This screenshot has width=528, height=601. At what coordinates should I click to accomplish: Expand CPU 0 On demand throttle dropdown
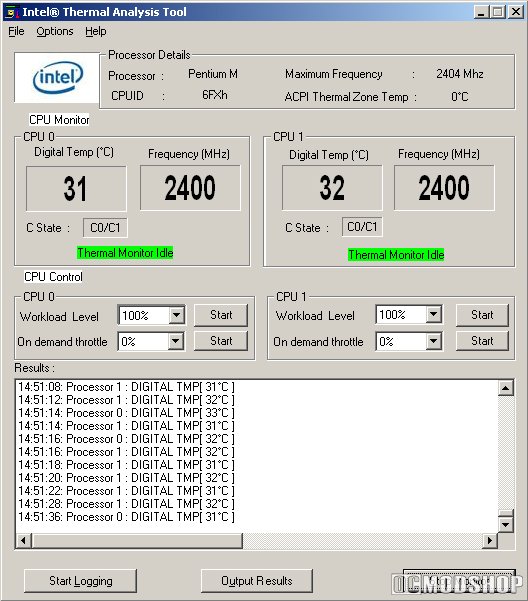175,341
